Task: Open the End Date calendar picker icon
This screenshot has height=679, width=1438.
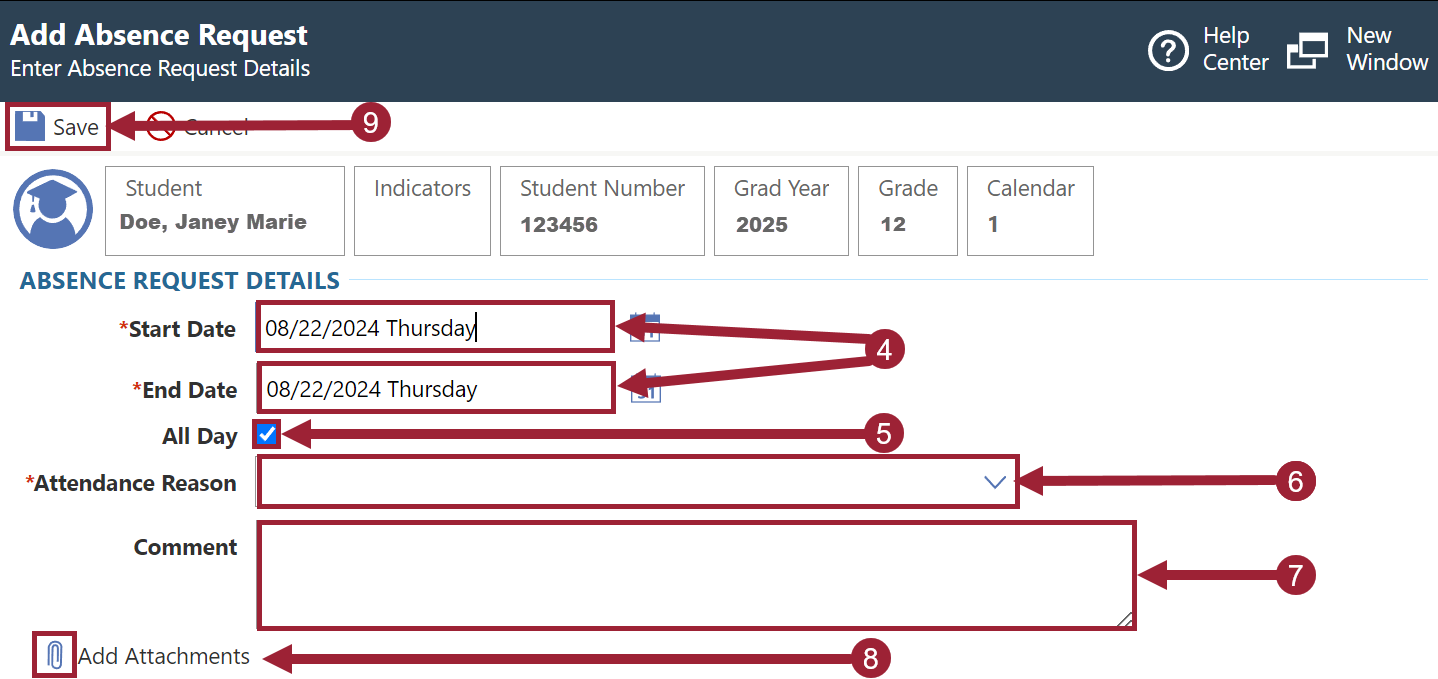Action: pyautogui.click(x=647, y=388)
